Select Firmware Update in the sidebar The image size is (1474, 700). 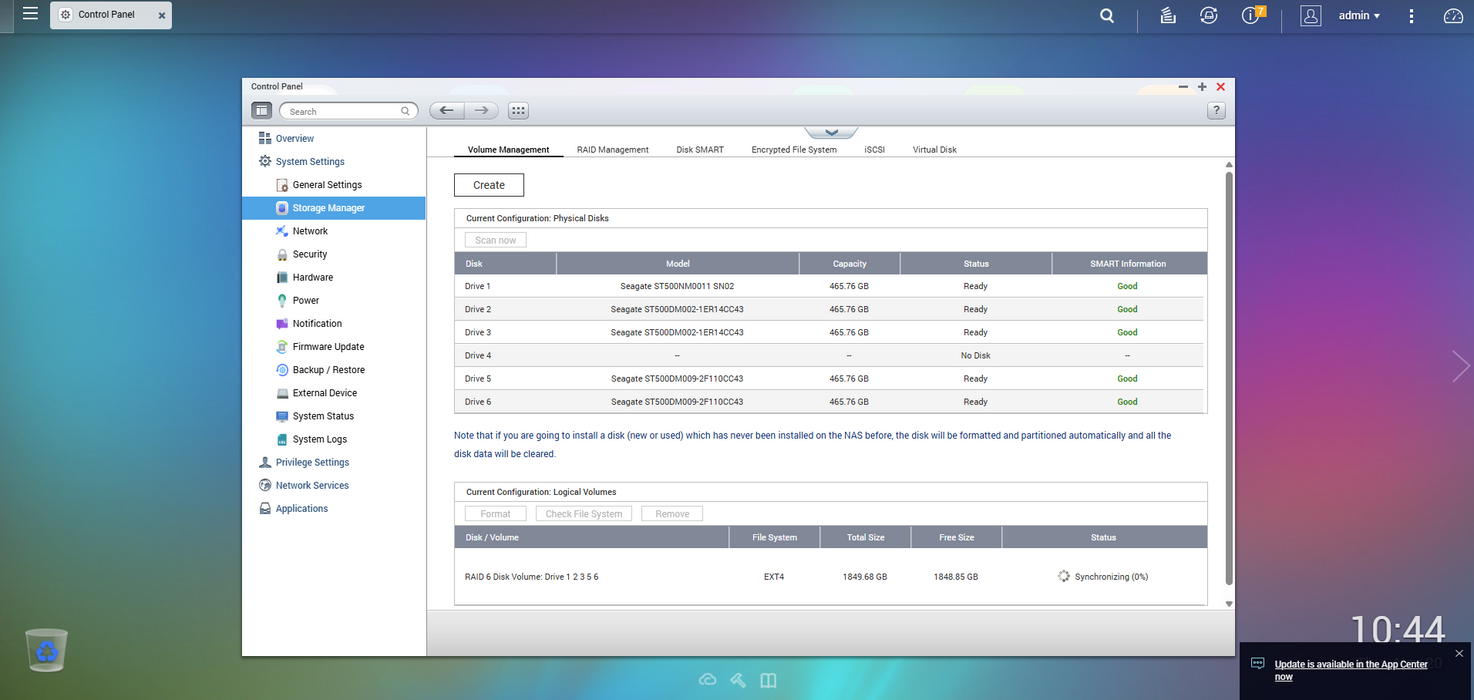pos(328,347)
